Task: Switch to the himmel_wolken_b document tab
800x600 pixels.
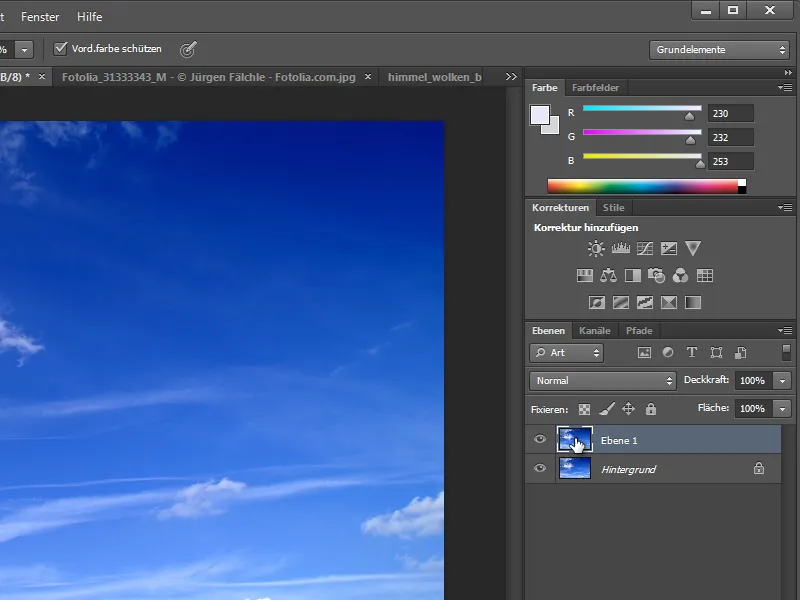Action: [435, 77]
